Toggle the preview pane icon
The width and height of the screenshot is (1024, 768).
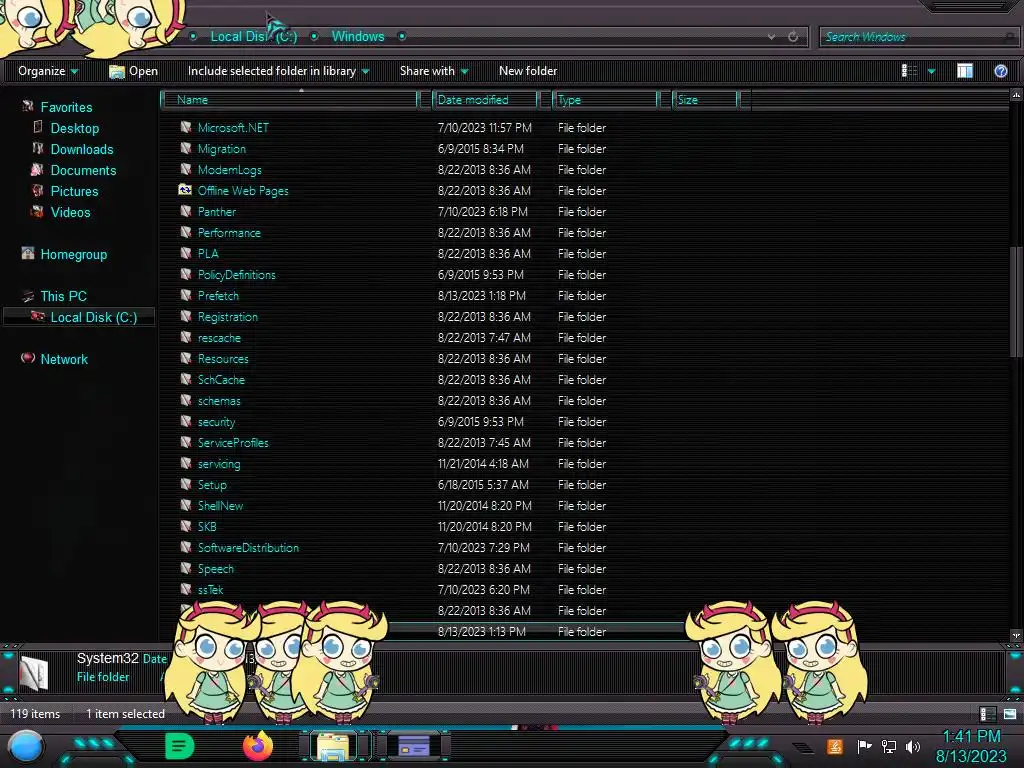click(965, 71)
